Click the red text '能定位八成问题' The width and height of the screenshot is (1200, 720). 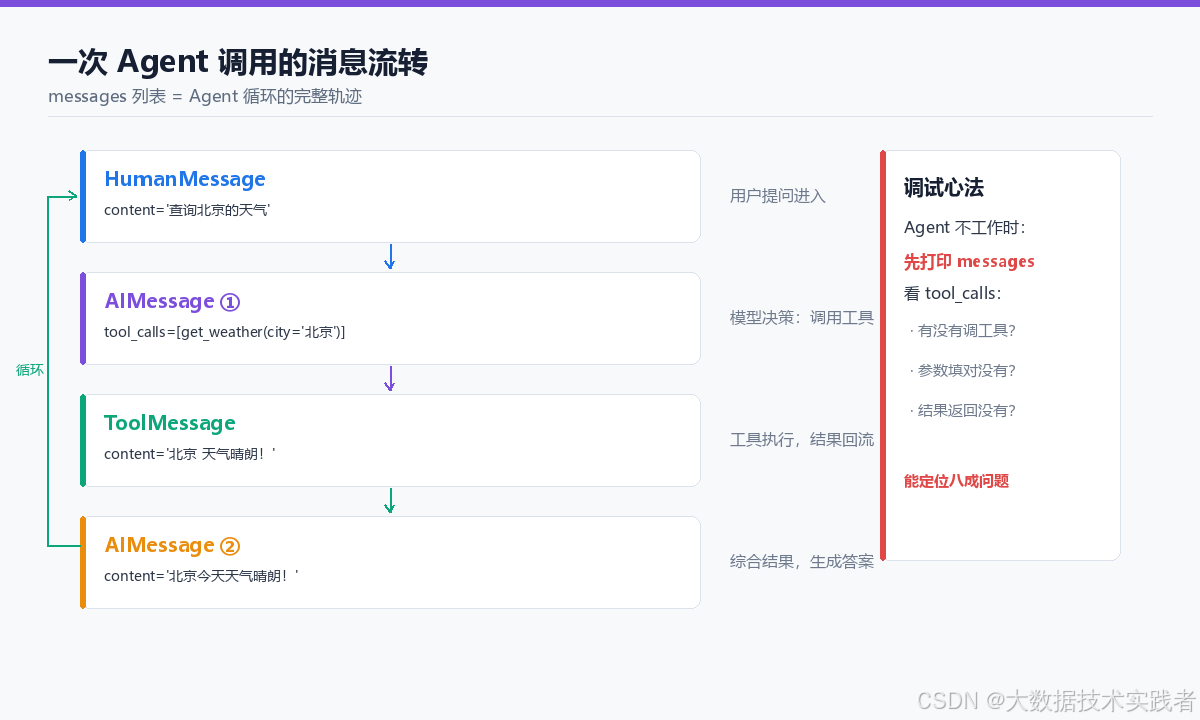pos(957,481)
